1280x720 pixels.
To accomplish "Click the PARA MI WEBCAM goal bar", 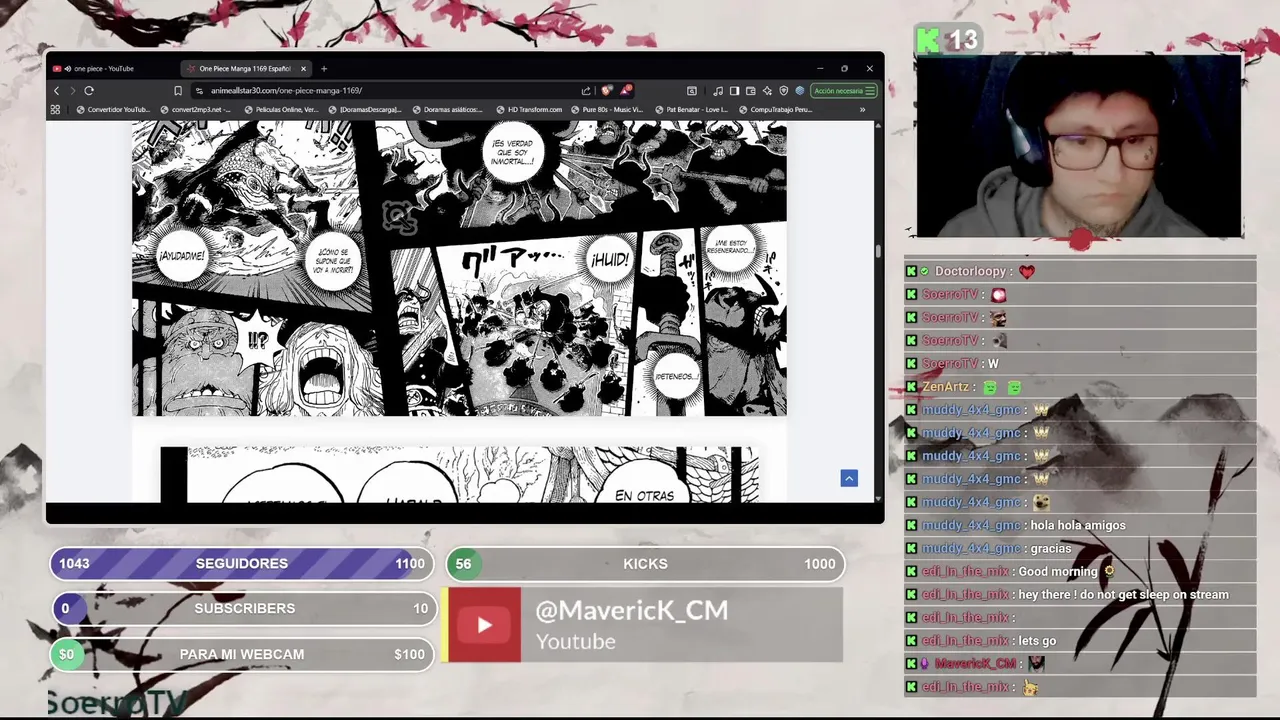I will pos(242,654).
